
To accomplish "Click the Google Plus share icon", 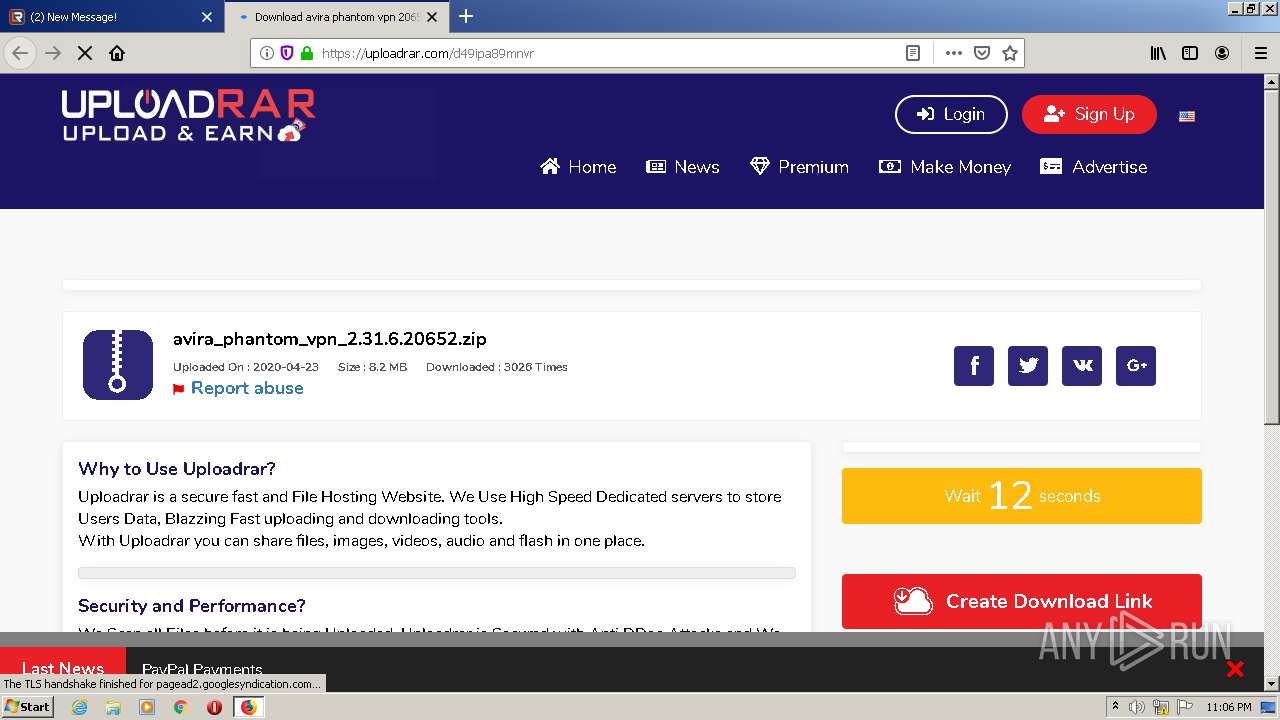I will coord(1136,366).
